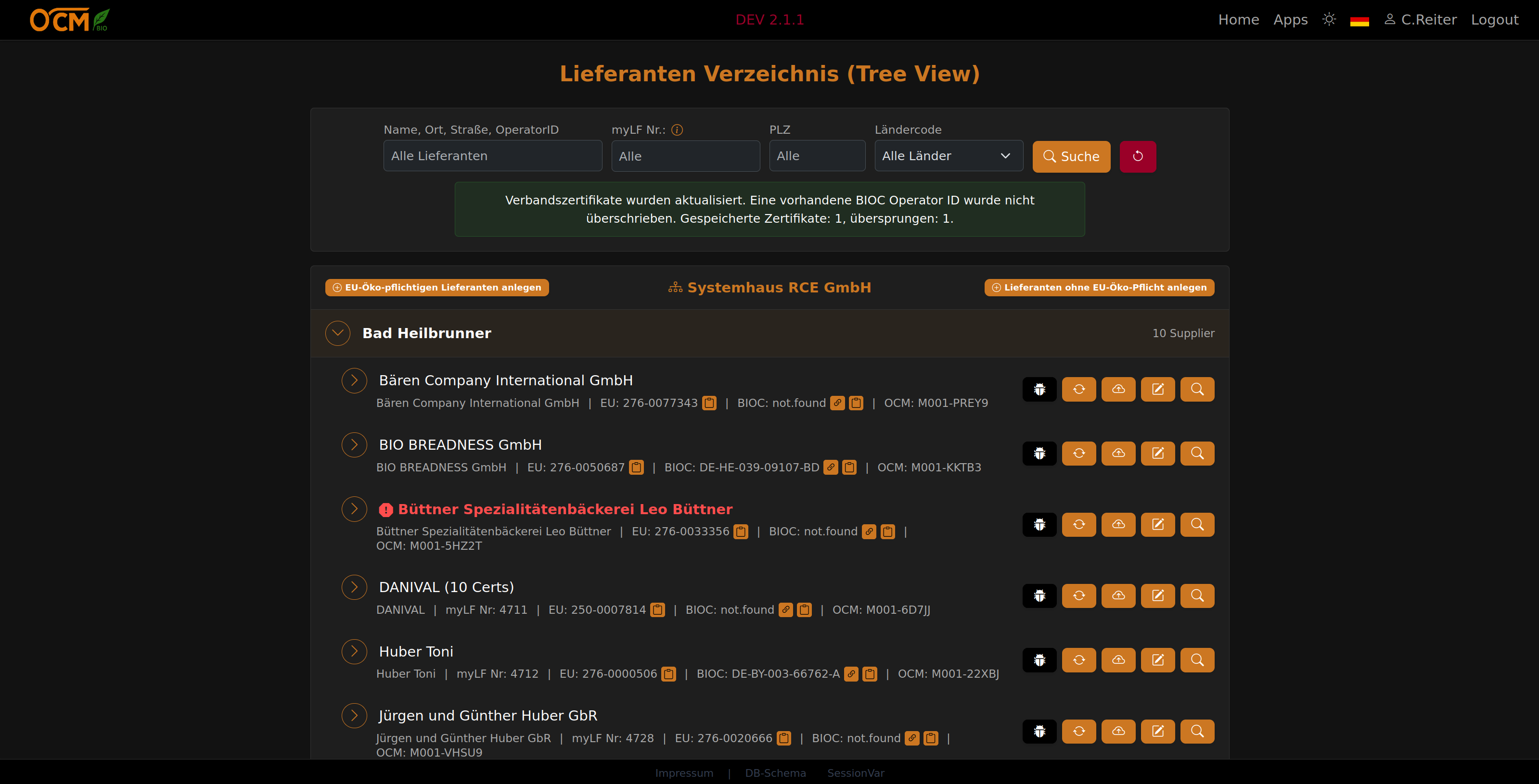Screen dimensions: 1539x784
Task: Click the bug icon for BIO BREADNESS GmbH
Action: pyautogui.click(x=1039, y=453)
